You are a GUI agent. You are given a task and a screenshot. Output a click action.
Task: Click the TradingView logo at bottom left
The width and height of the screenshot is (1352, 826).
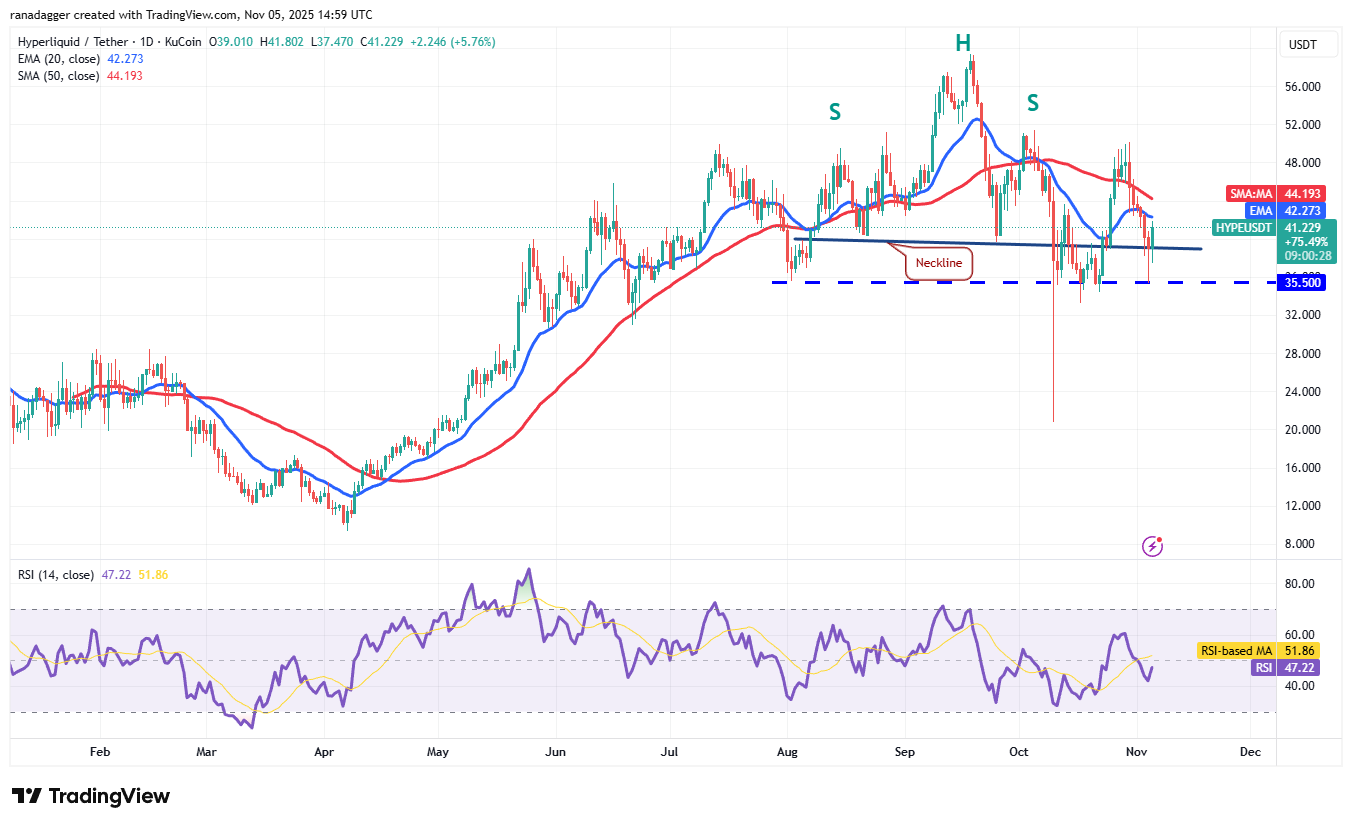[x=91, y=796]
